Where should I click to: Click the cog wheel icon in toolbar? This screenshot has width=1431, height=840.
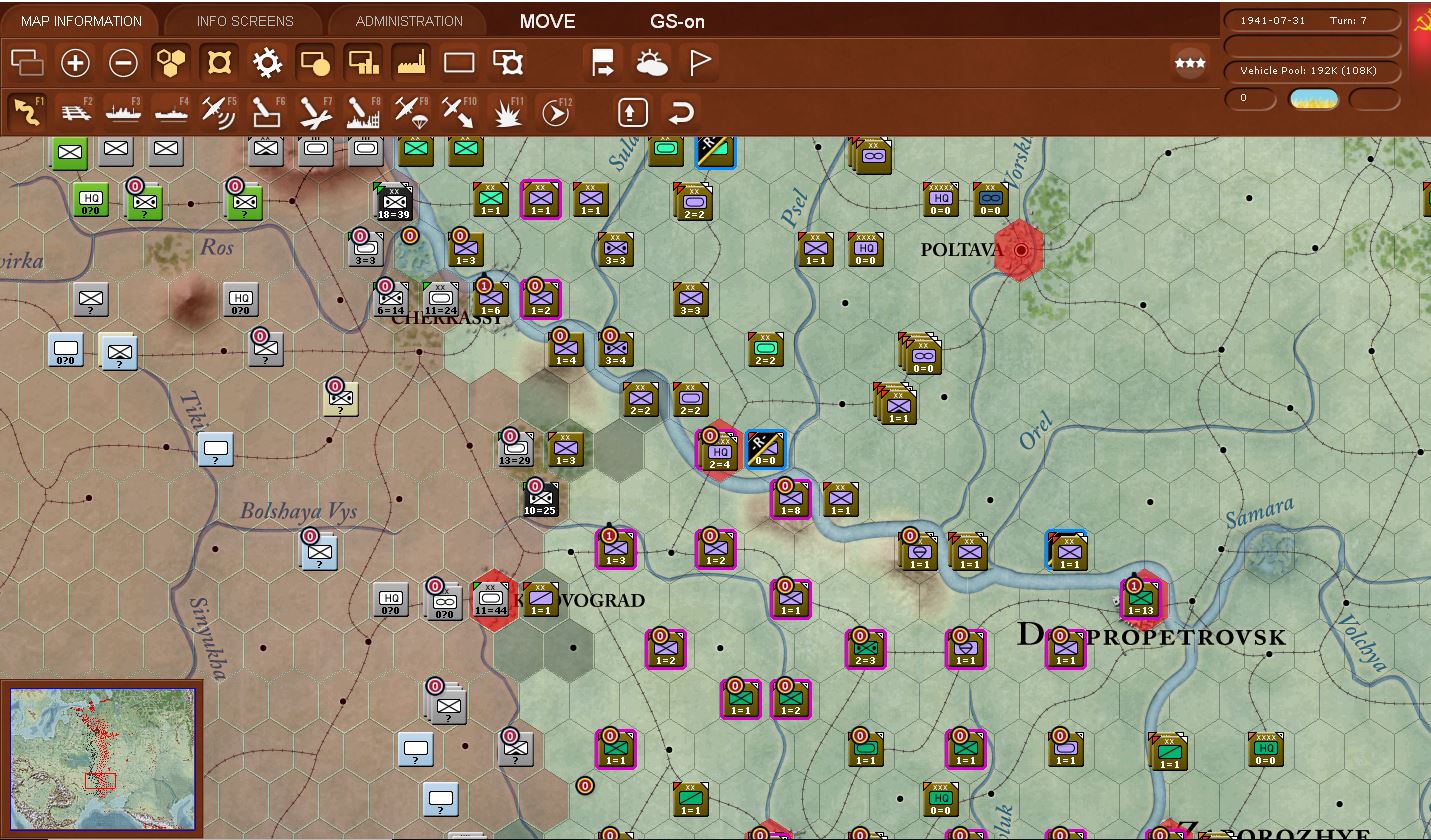click(x=267, y=63)
